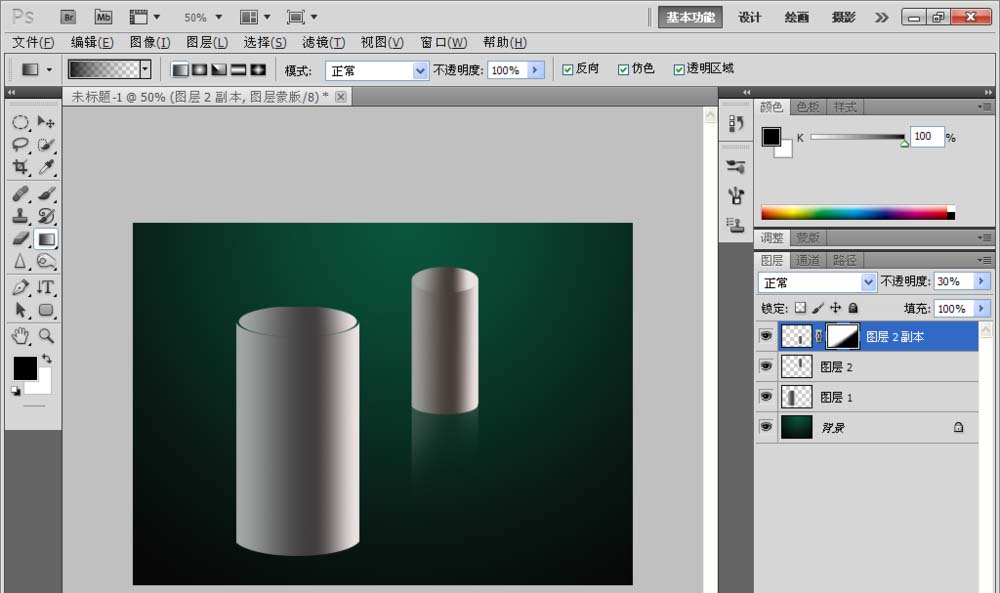Uncheck the 反向 (Reverse) checkbox
Screen dimensions: 1000x593
click(x=568, y=69)
